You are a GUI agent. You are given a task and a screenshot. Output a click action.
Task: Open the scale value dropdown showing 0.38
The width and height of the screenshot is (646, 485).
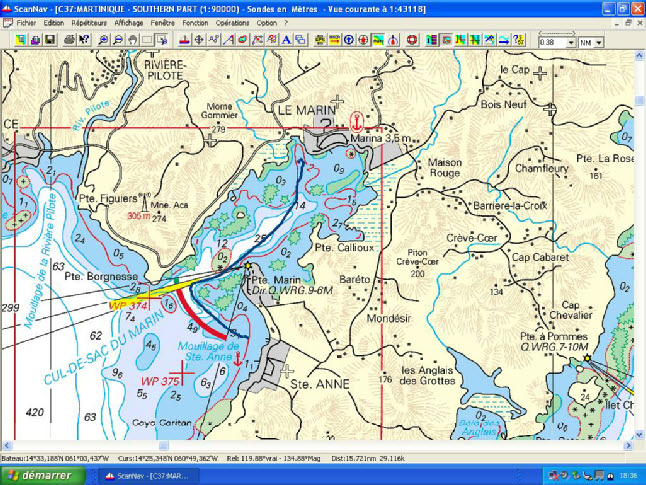coord(571,43)
